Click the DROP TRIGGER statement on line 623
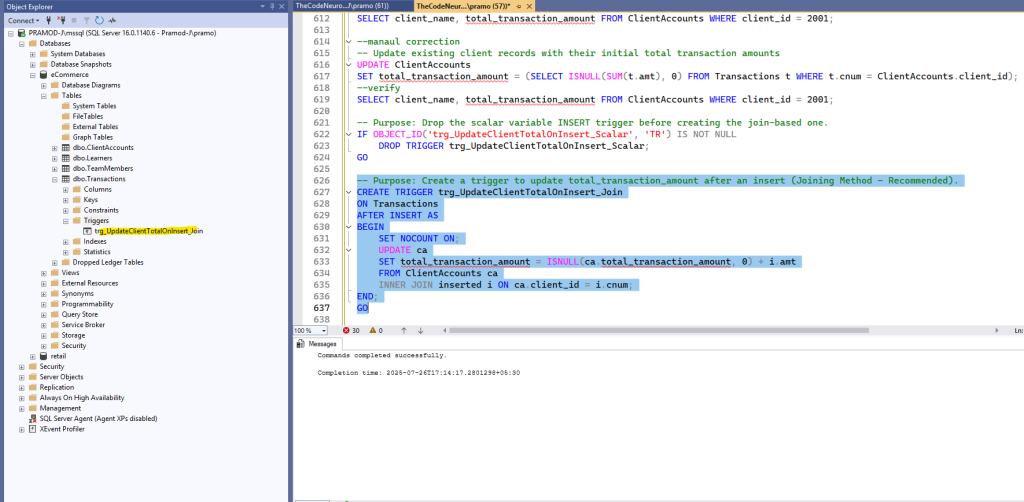 coord(514,146)
